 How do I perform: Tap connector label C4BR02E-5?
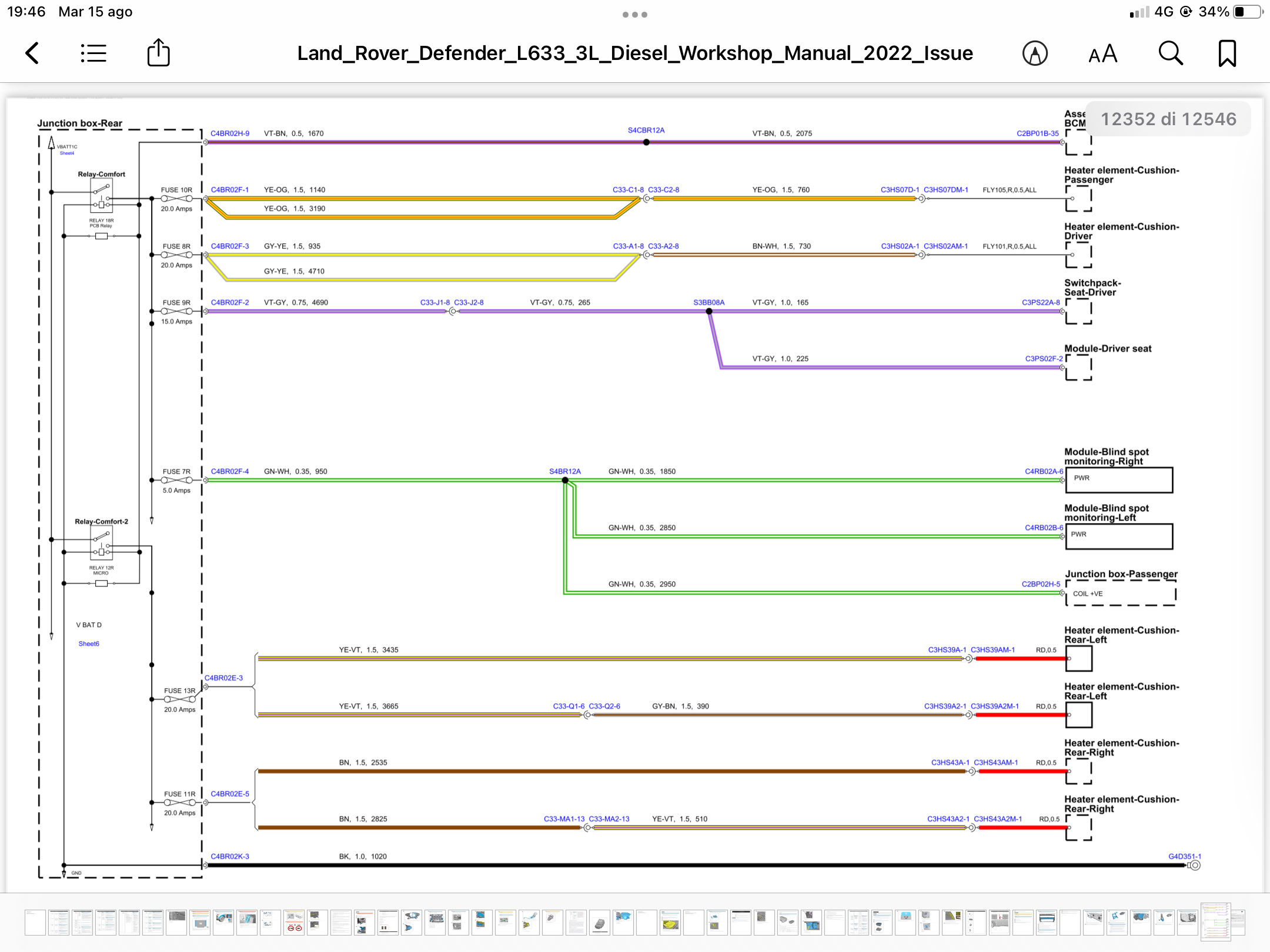tap(230, 794)
